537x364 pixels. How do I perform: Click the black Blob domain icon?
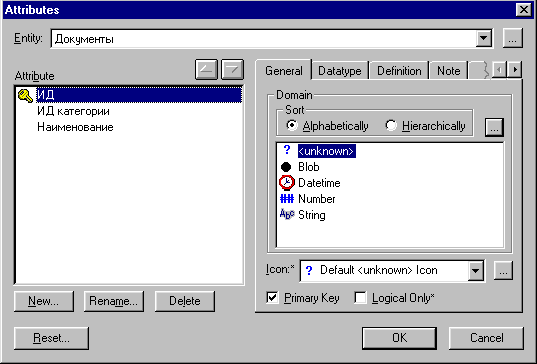click(286, 167)
